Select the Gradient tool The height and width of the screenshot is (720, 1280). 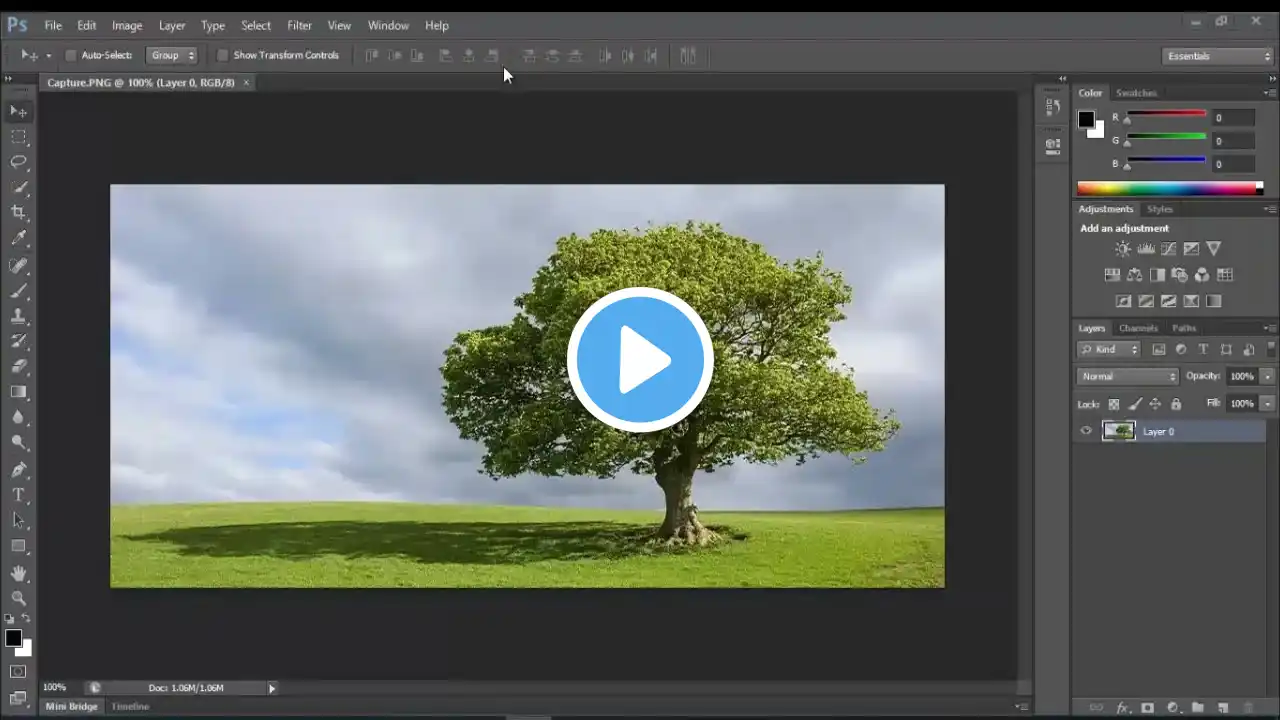[x=18, y=392]
